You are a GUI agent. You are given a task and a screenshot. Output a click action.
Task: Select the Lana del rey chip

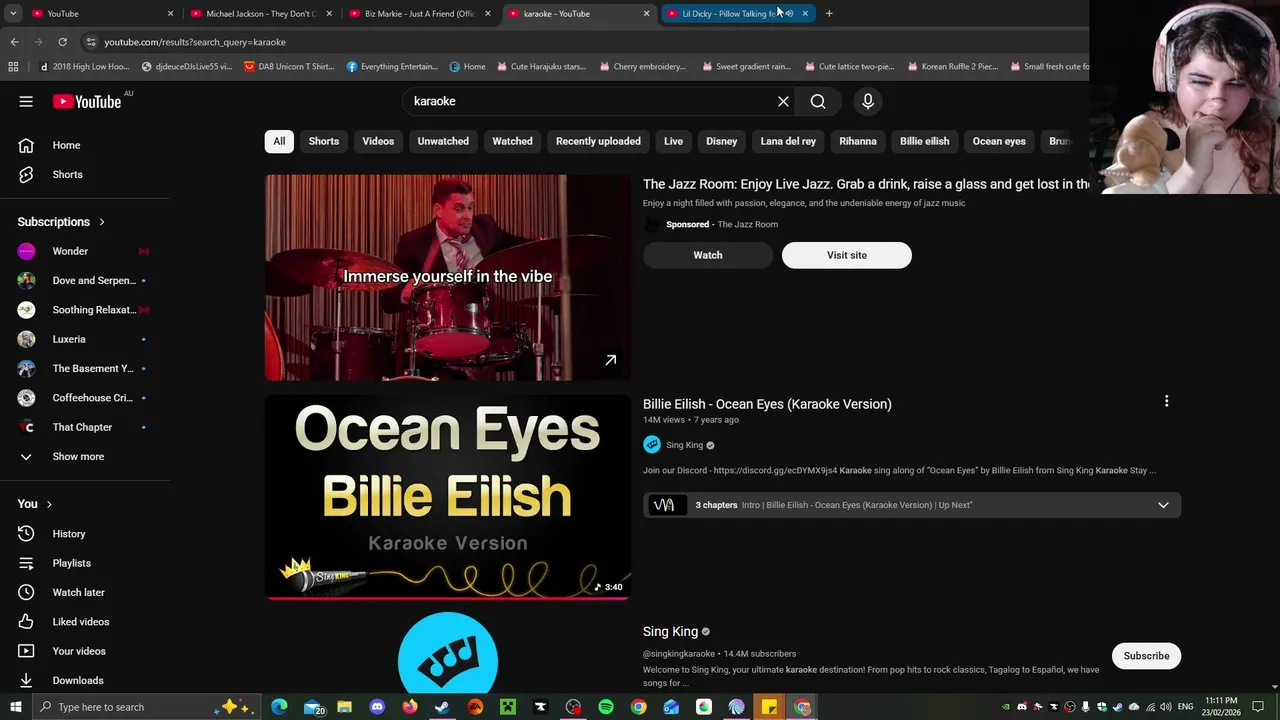788,141
